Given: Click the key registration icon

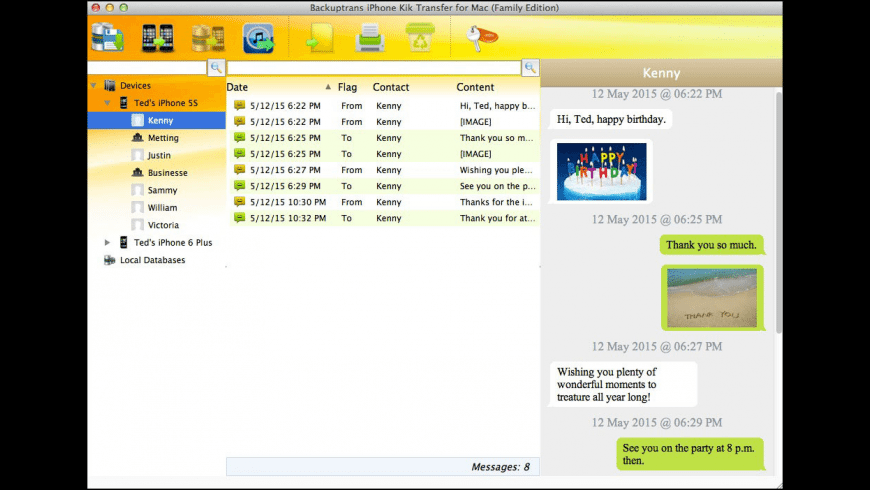Looking at the screenshot, I should (x=480, y=38).
